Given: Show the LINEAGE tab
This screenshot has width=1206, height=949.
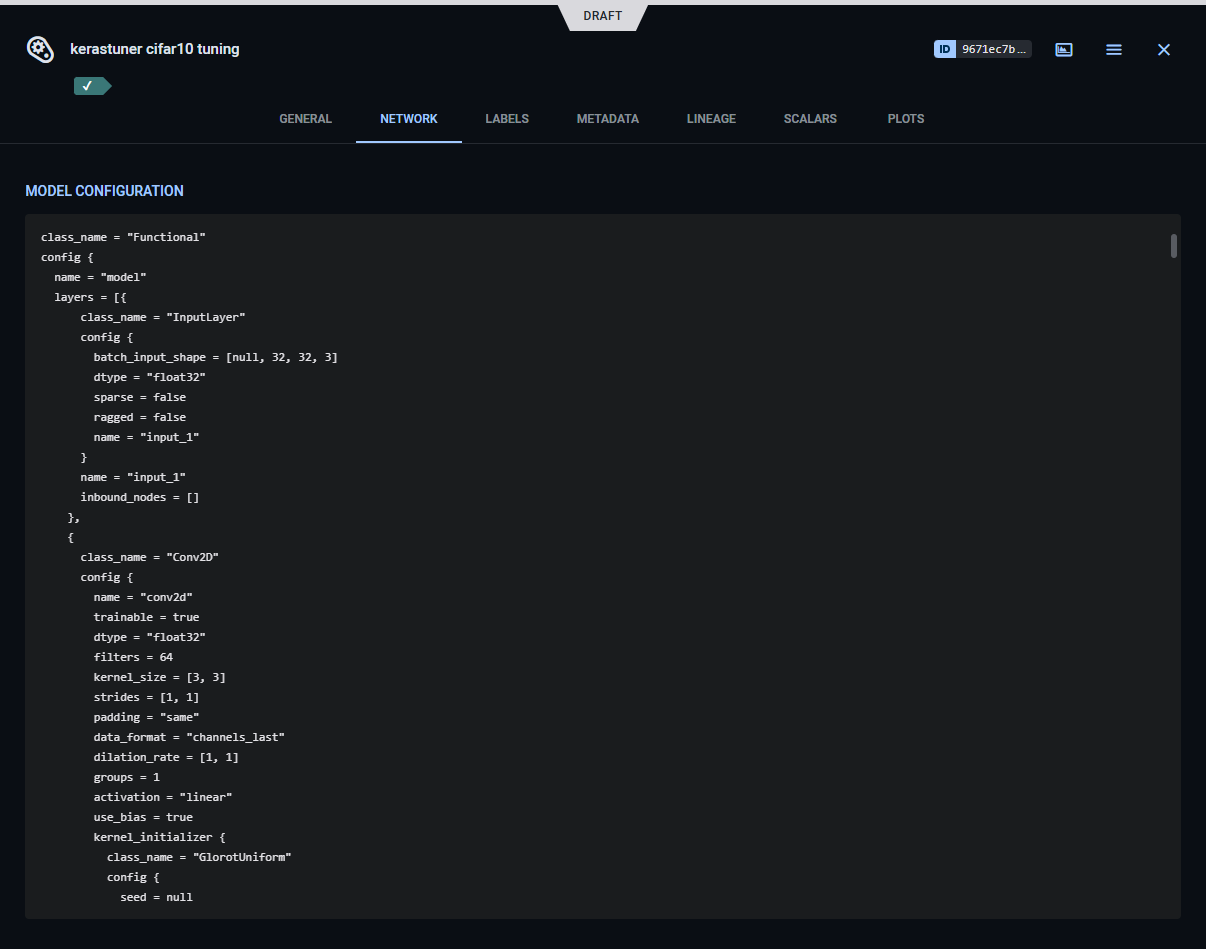Looking at the screenshot, I should pos(711,118).
